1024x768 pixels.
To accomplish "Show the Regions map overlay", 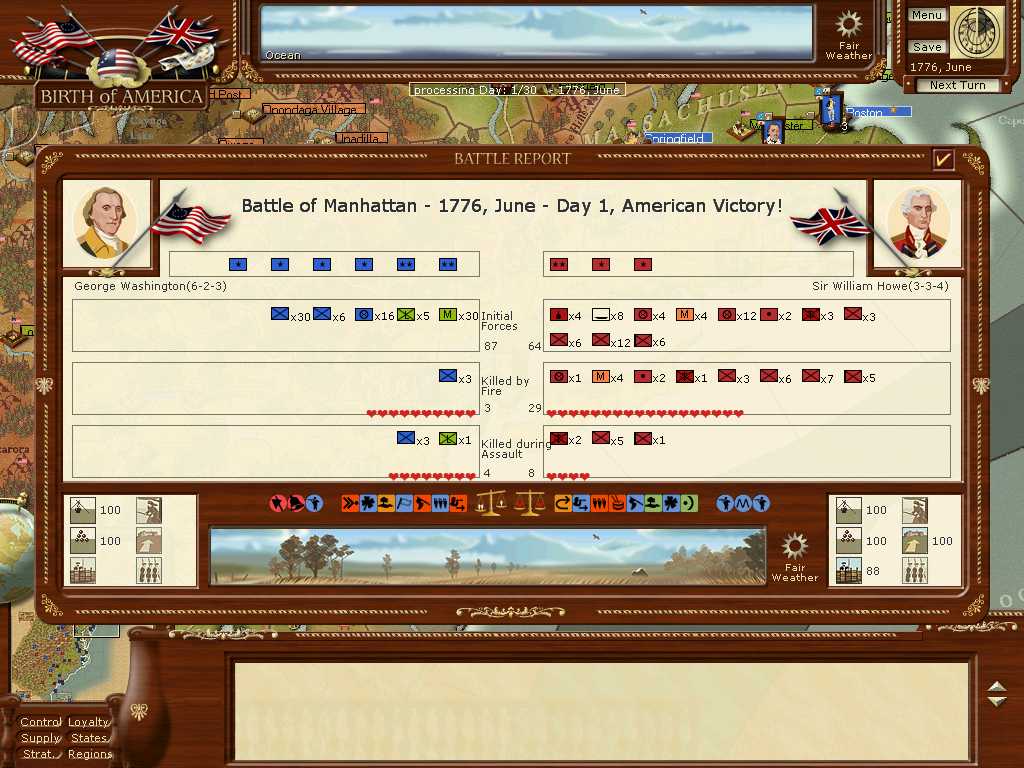I will pyautogui.click(x=90, y=754).
